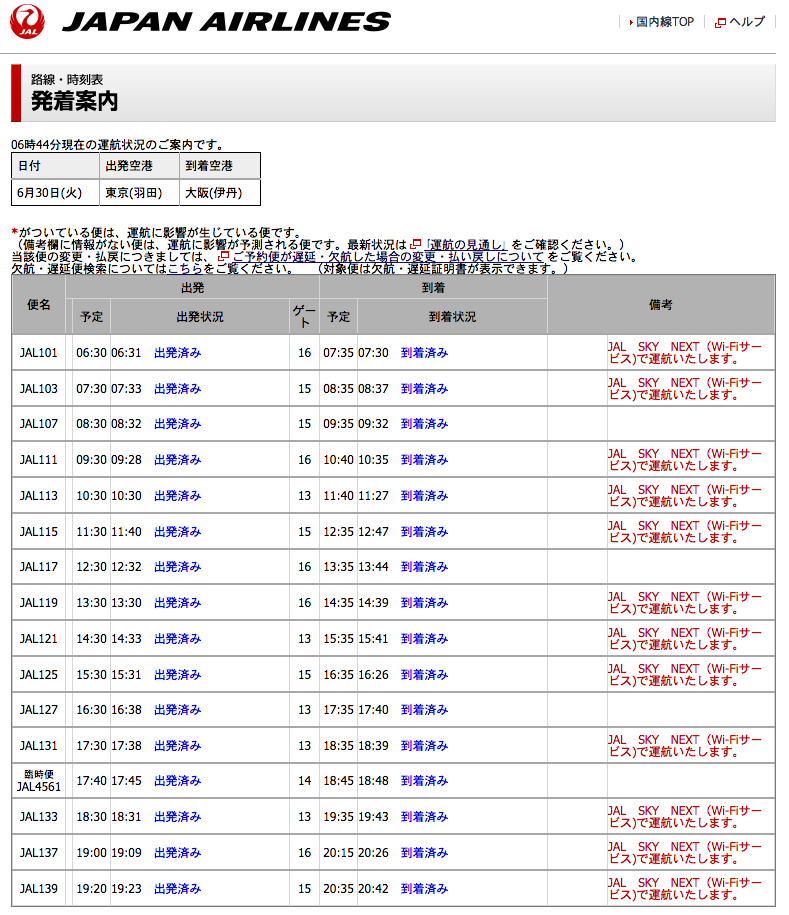
Task: Select the 臨時便 JAL4561 flight cell
Action: (39, 781)
